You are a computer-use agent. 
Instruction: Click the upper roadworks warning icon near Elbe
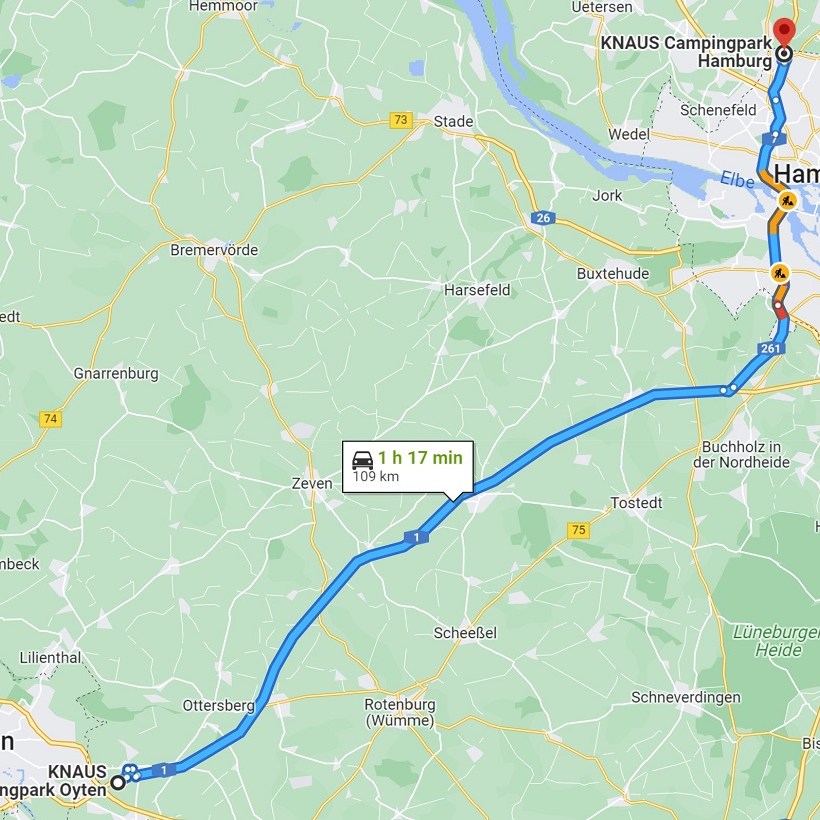(787, 200)
